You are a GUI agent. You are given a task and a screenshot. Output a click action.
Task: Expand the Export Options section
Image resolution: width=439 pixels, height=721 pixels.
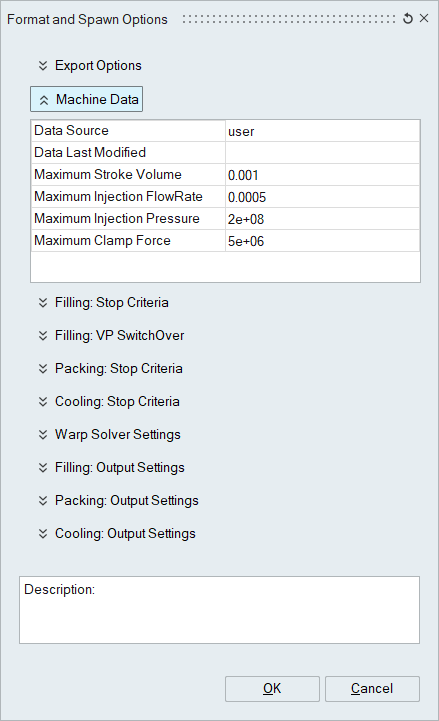pos(90,66)
